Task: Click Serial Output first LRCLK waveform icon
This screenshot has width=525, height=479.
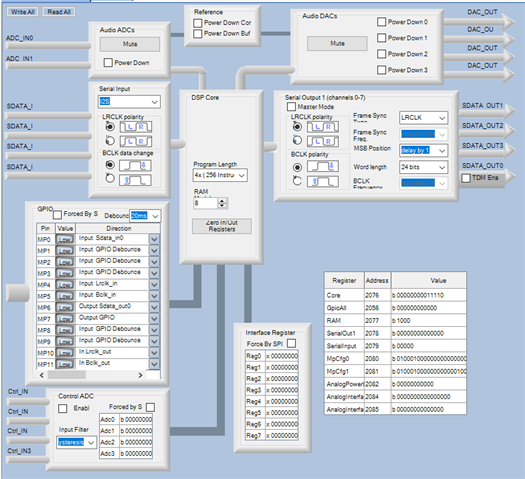Action: [323, 127]
